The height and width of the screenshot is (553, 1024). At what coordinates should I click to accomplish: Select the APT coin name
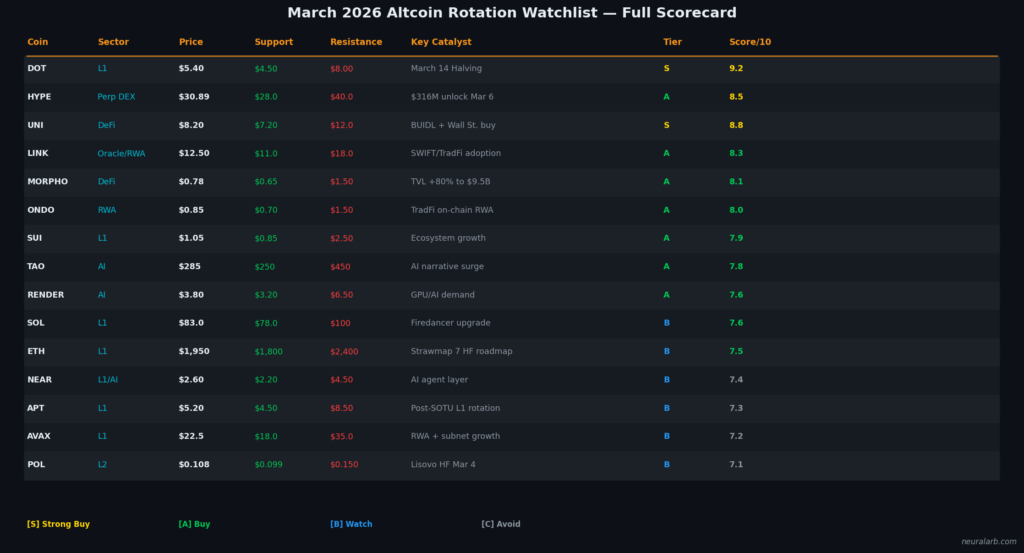[35, 408]
